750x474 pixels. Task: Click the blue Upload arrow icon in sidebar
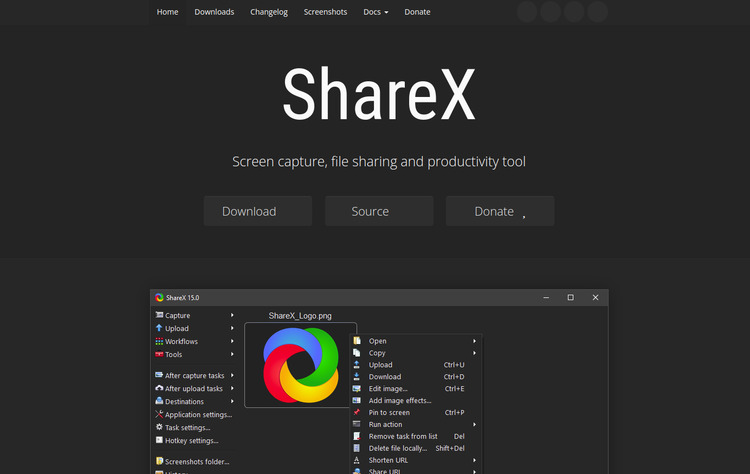159,328
